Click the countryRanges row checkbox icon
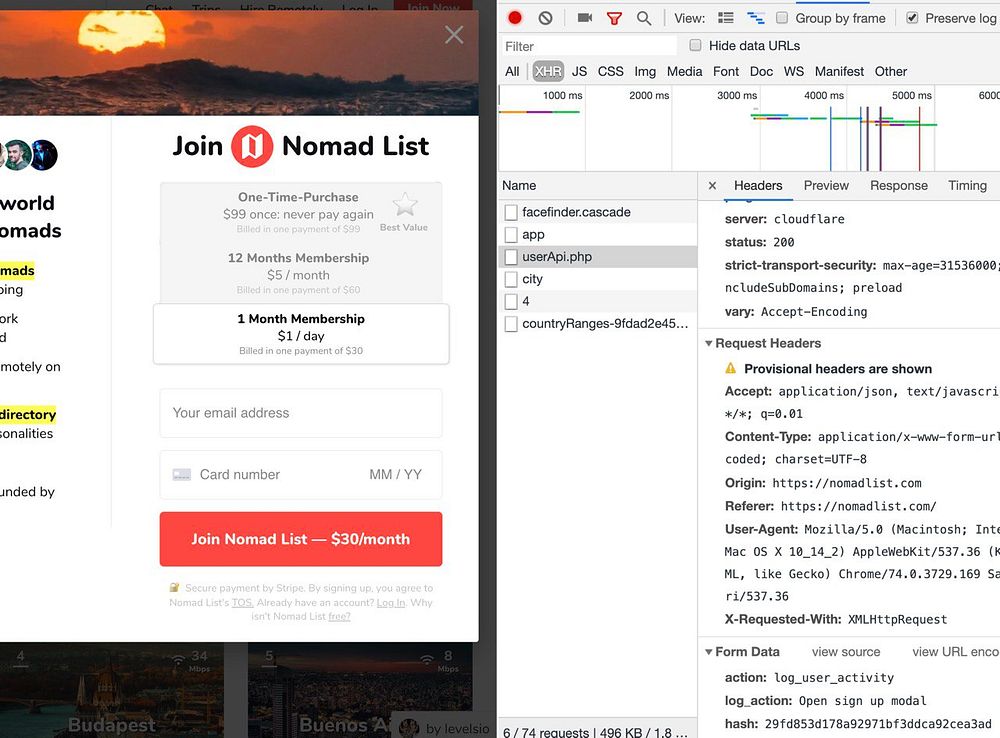This screenshot has width=1000, height=738. click(x=511, y=324)
